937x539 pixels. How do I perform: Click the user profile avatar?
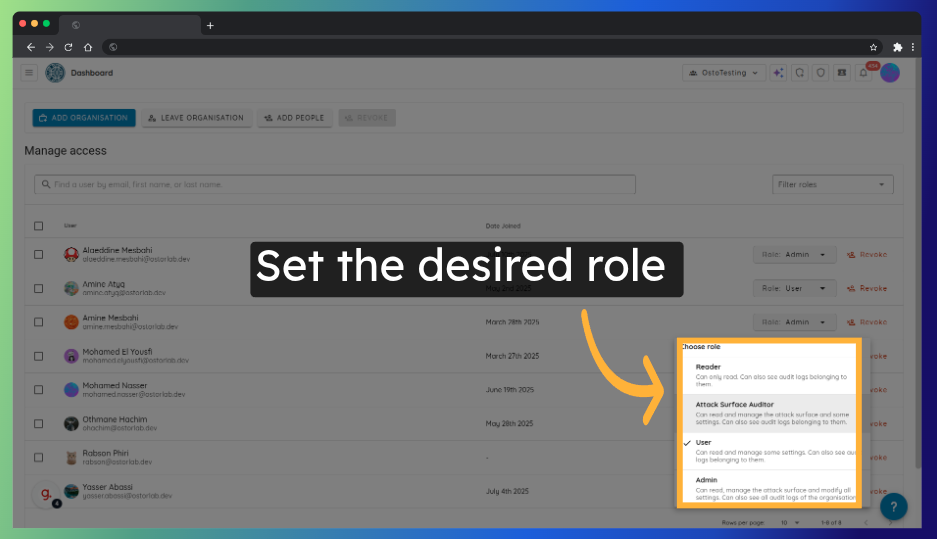(890, 73)
